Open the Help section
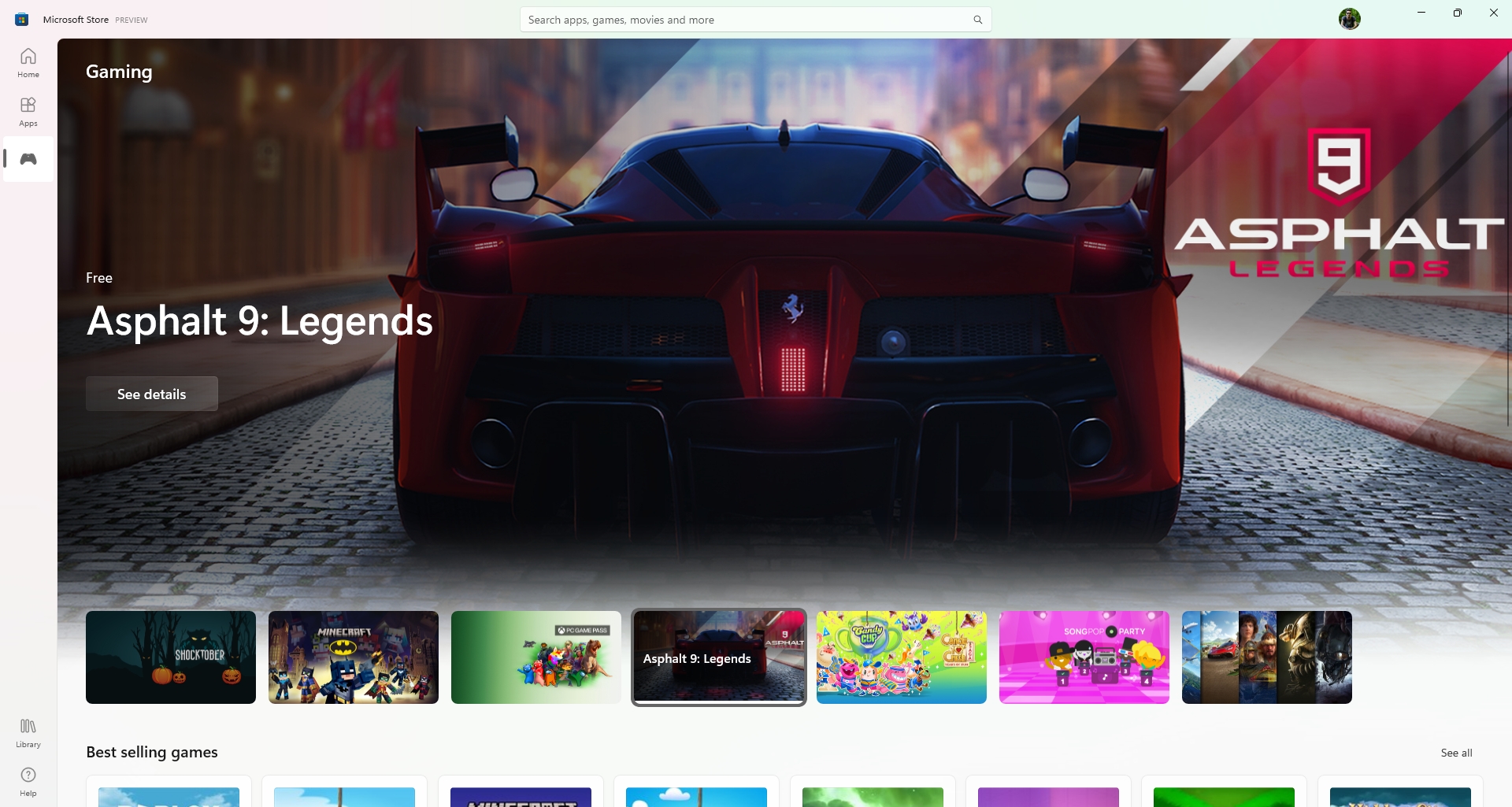Screen dimensions: 1512x807 click(x=28, y=781)
